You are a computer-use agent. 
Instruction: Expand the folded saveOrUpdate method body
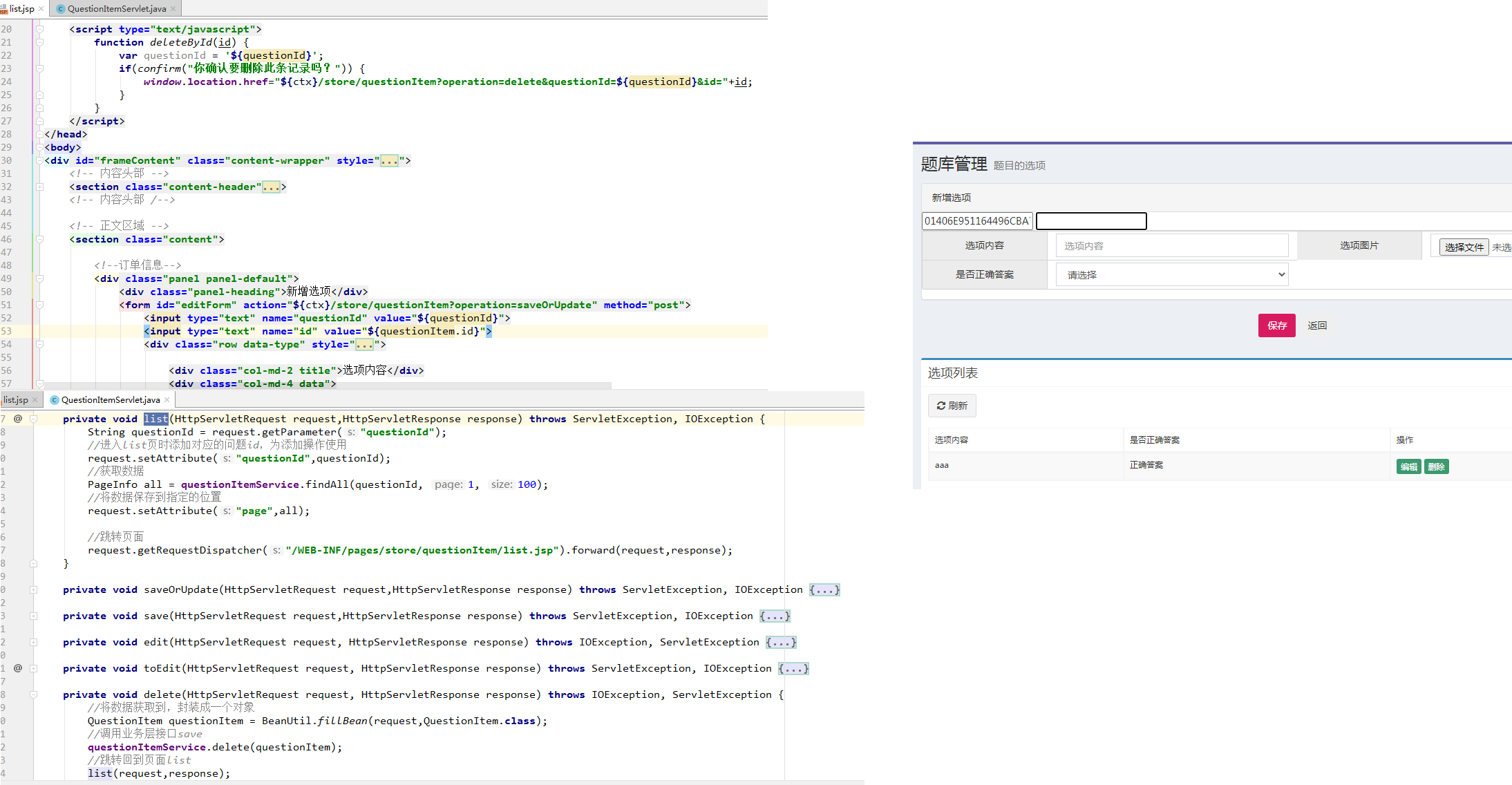coord(824,590)
